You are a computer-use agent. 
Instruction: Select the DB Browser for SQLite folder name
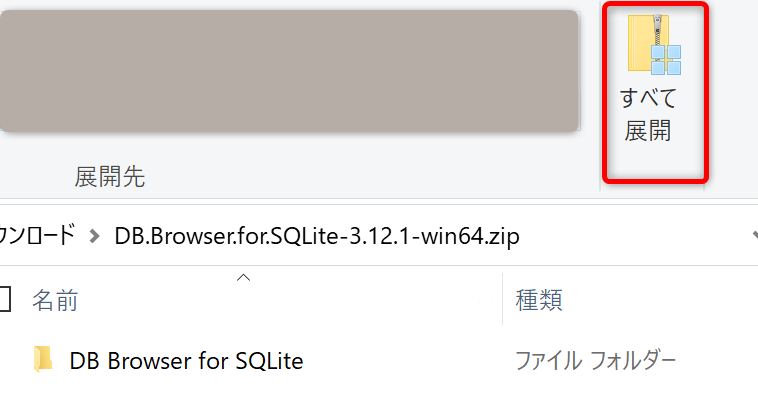click(186, 361)
